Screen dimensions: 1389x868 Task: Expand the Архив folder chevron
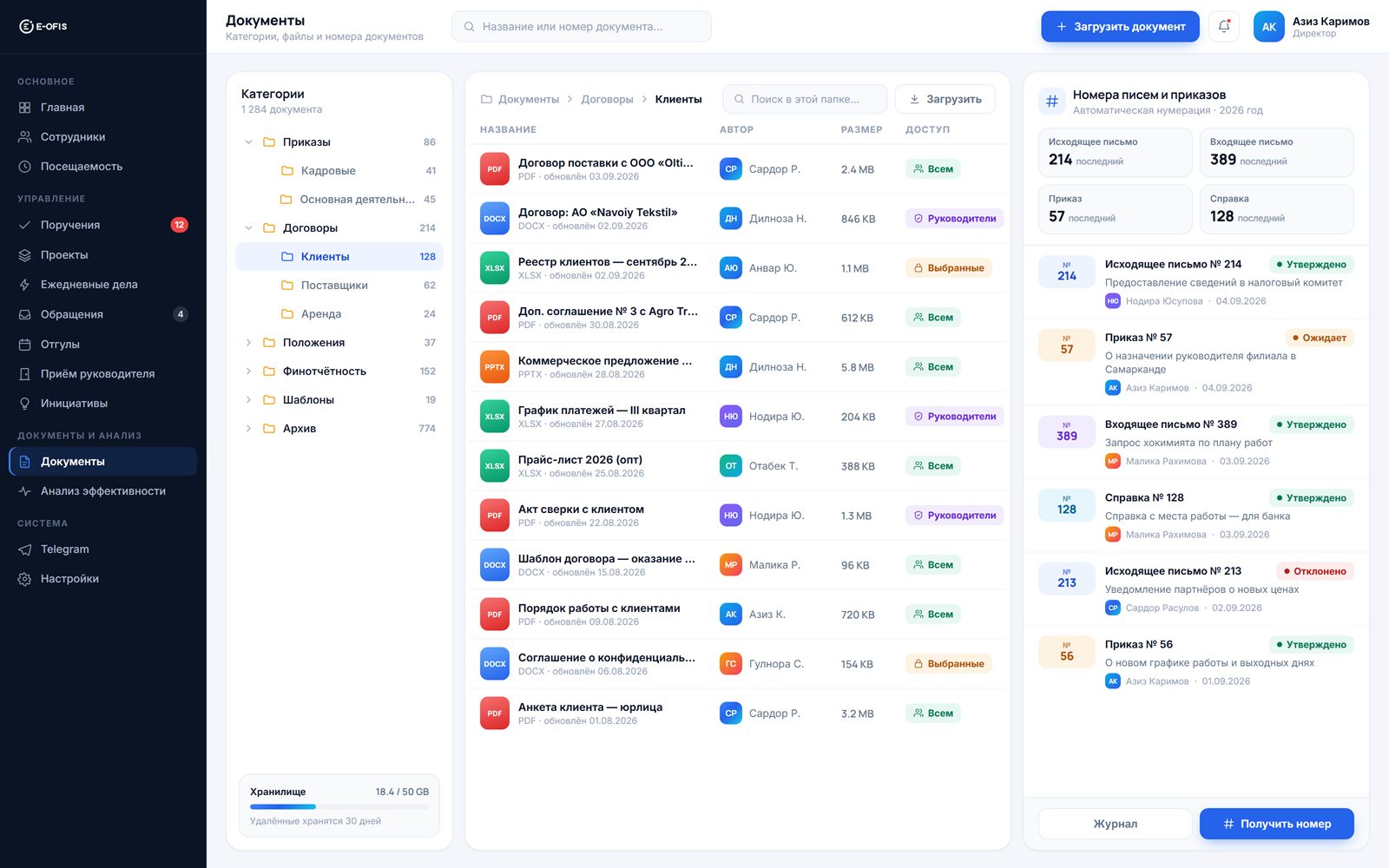248,429
